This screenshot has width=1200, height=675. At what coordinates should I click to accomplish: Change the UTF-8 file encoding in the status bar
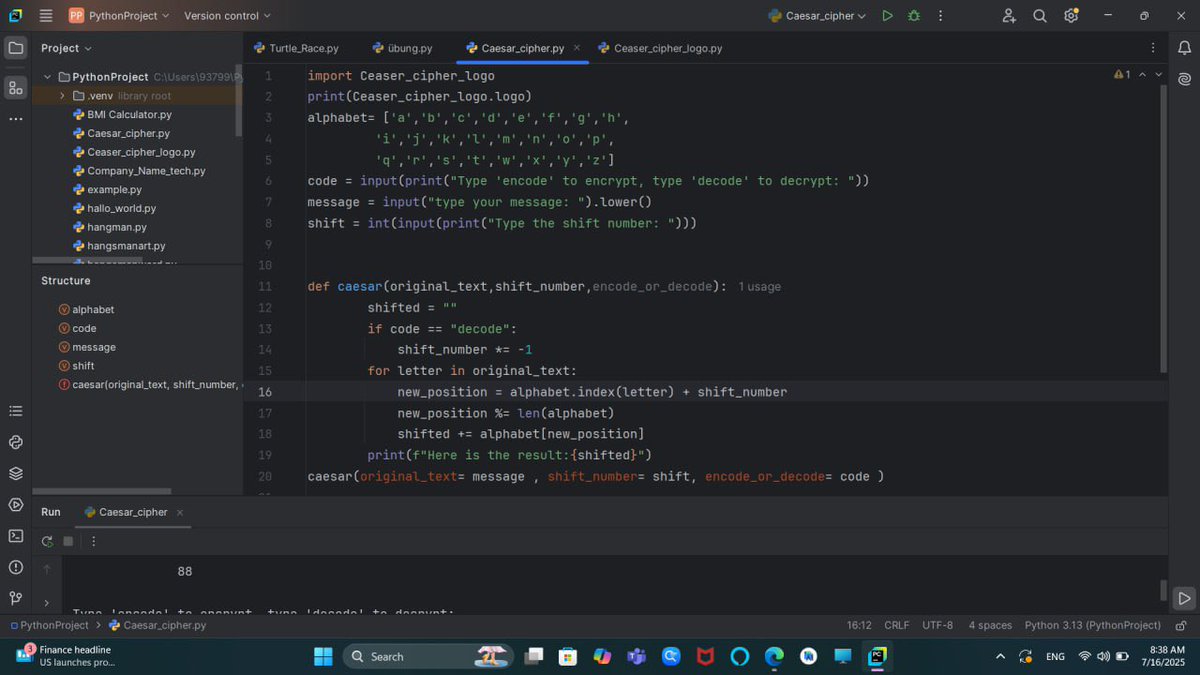[x=938, y=625]
